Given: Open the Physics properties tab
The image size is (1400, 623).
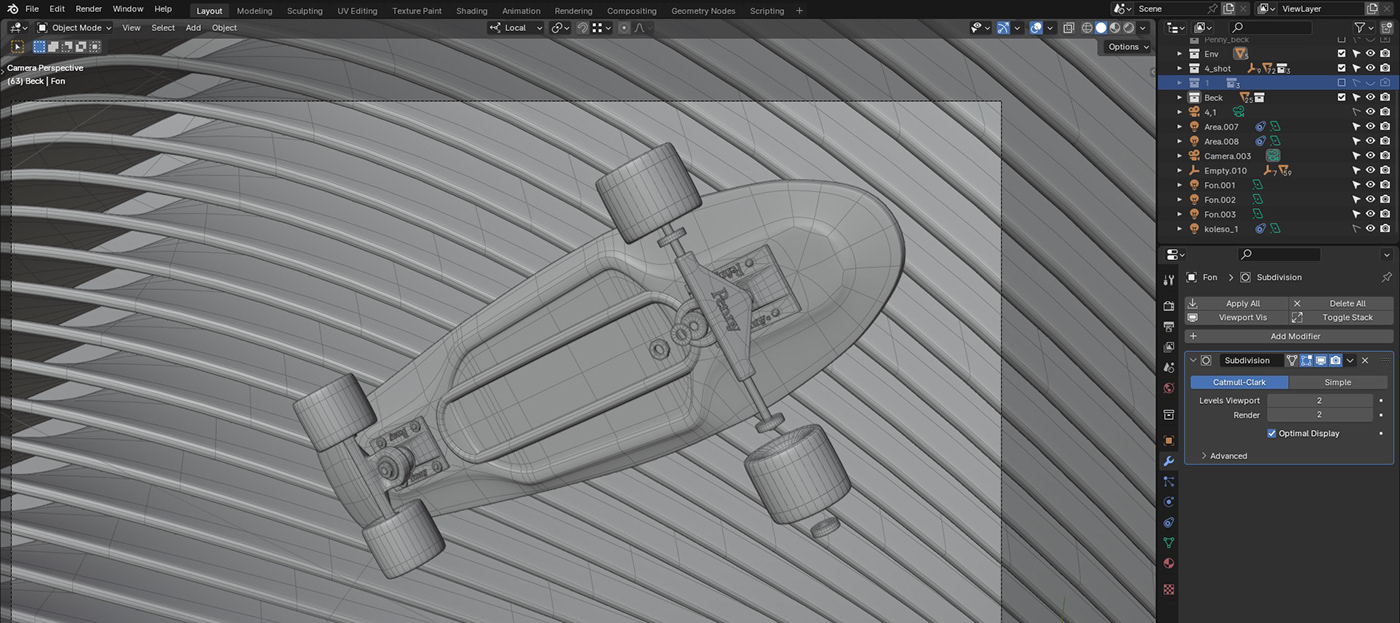Looking at the screenshot, I should (1168, 502).
